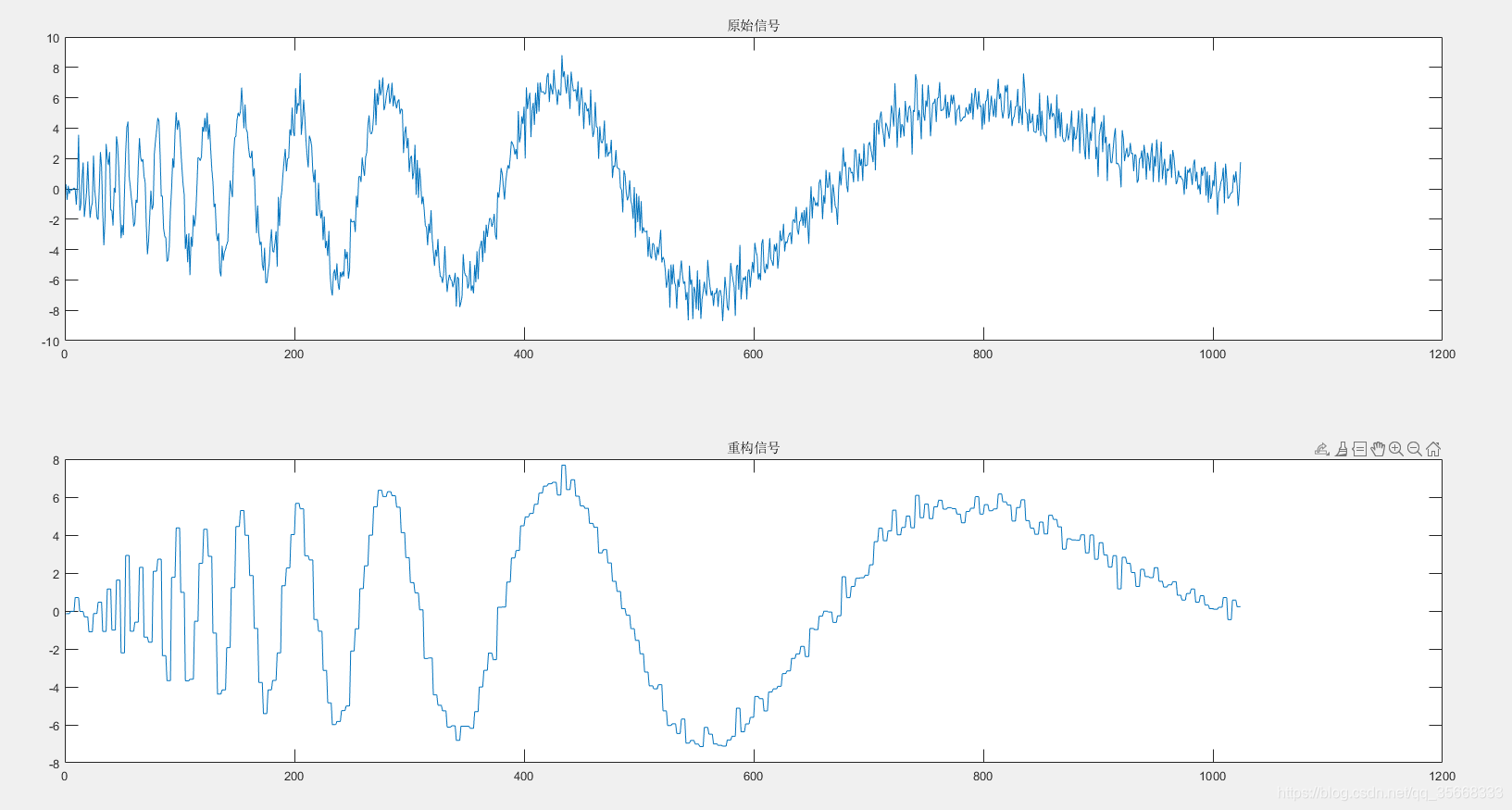Click the 1200 x-axis label of the 原始信号 plot
The width and height of the screenshot is (1512, 810).
[x=1442, y=354]
